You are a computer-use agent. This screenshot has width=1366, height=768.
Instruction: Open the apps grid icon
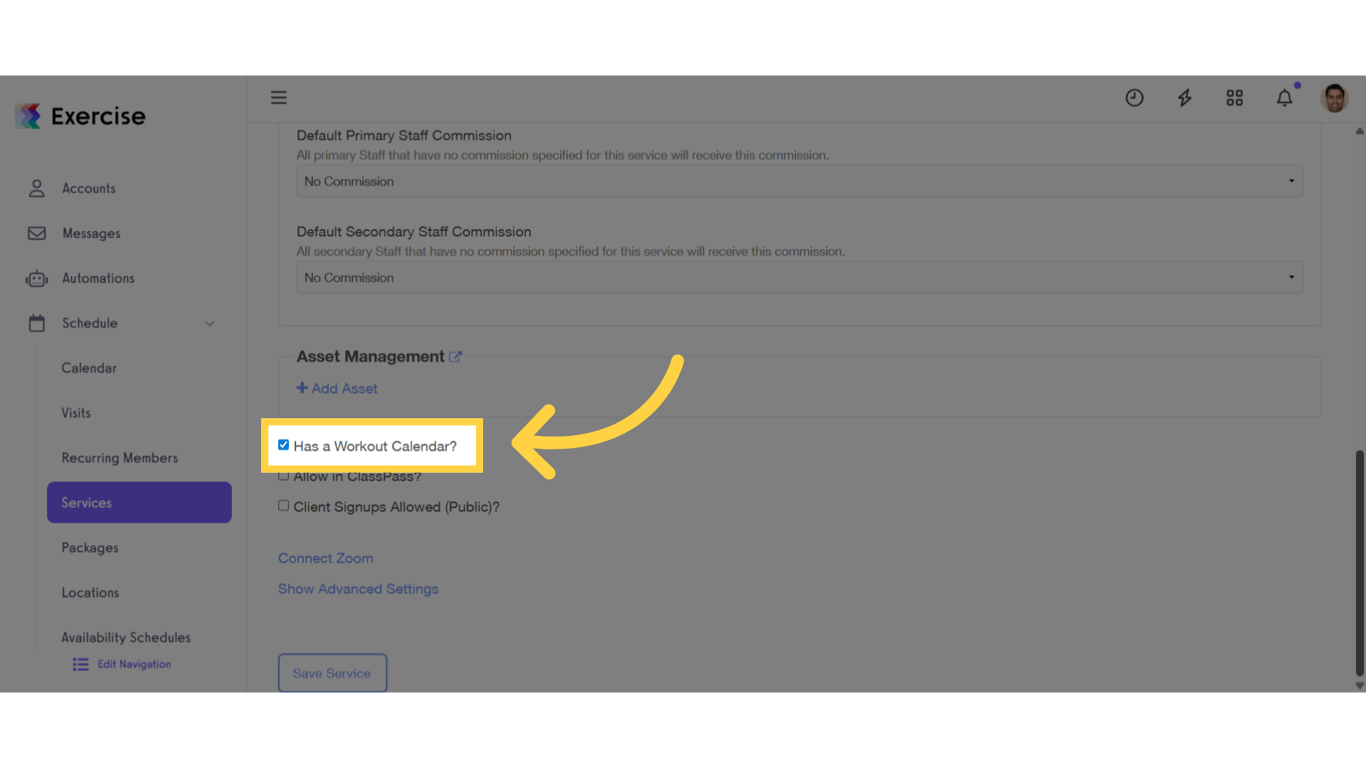tap(1235, 98)
